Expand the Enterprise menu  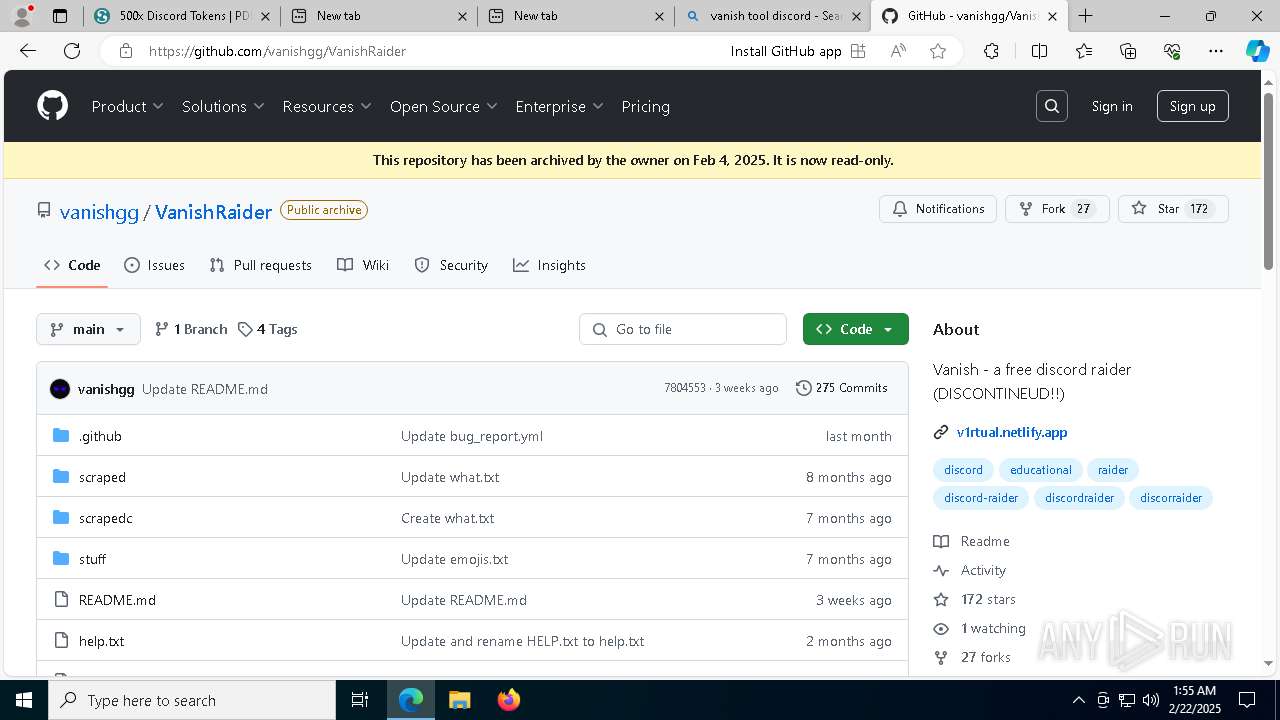(x=560, y=106)
